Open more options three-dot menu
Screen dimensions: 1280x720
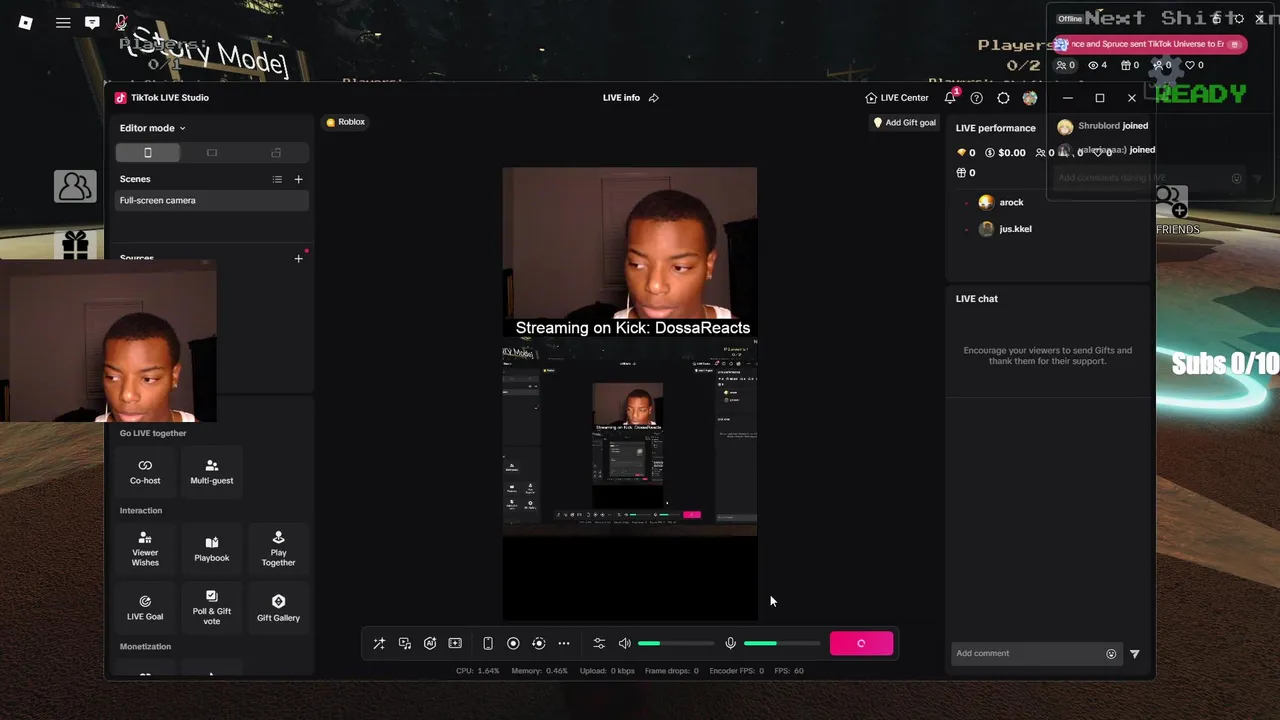click(564, 644)
